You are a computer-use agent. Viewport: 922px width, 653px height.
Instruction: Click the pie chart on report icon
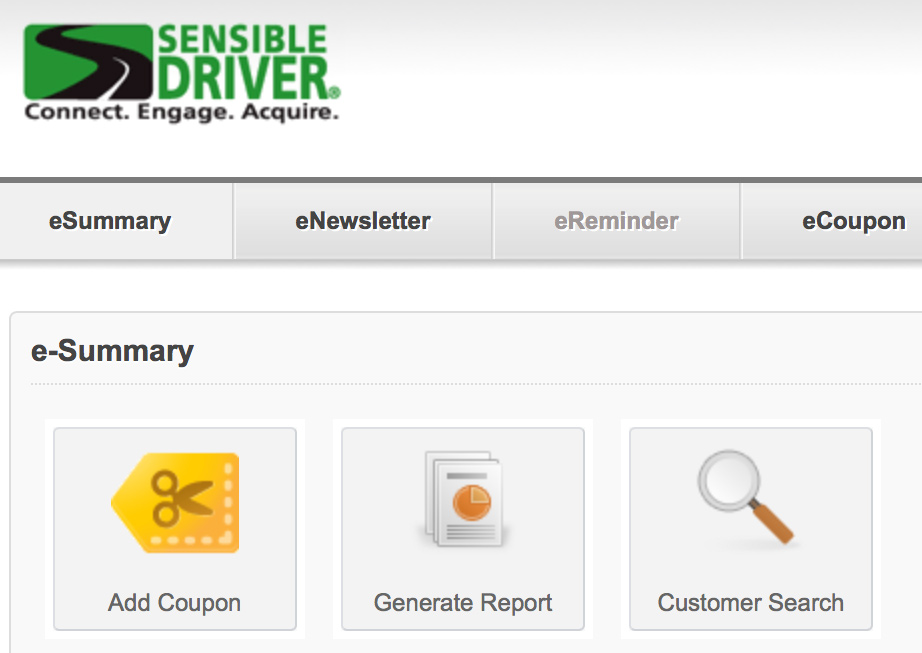pyautogui.click(x=472, y=503)
